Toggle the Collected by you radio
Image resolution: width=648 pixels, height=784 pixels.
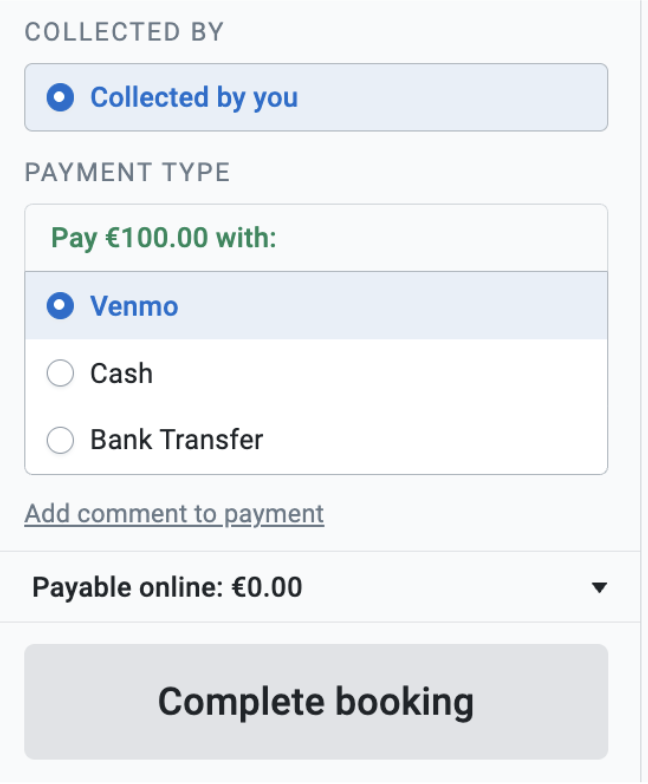point(61,98)
